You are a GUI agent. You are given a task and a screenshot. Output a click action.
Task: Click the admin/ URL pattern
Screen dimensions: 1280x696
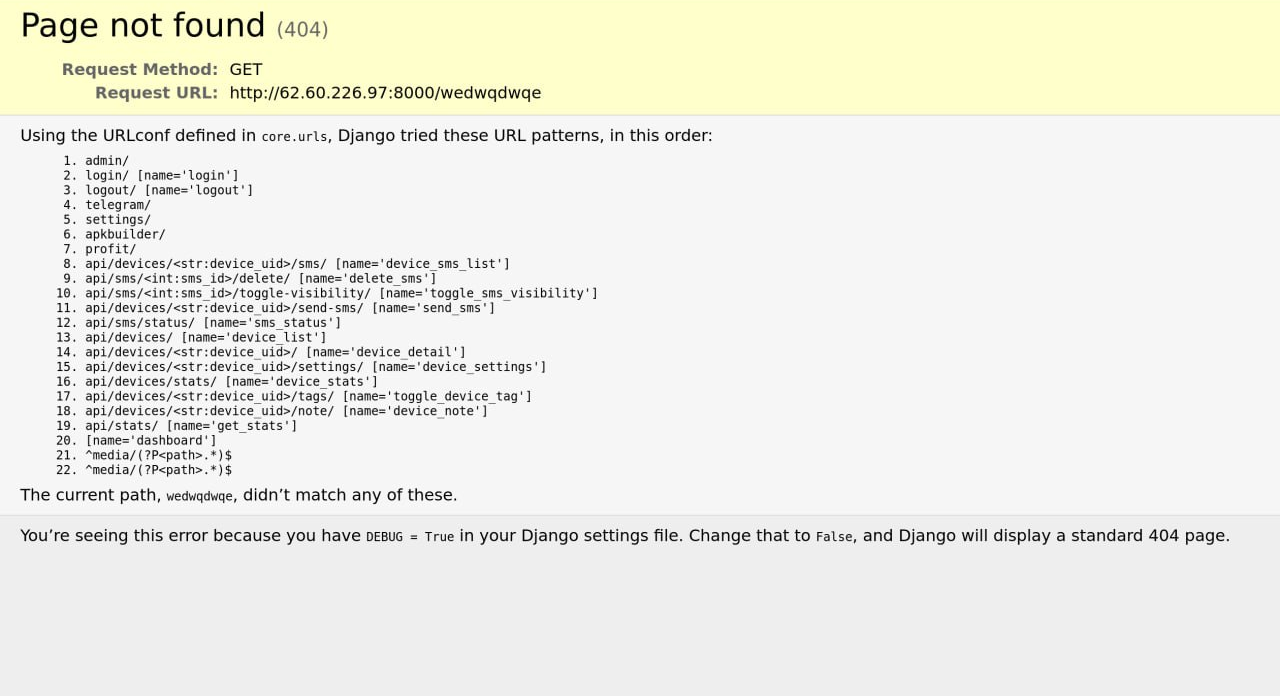tap(107, 161)
